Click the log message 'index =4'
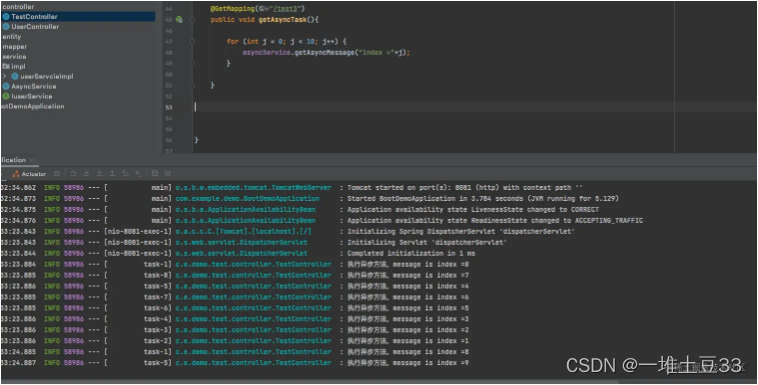The width and height of the screenshot is (758, 385). point(408,286)
